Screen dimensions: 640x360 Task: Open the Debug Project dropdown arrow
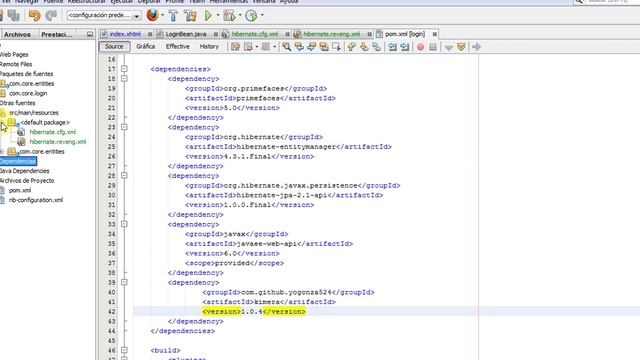pyautogui.click(x=240, y=16)
